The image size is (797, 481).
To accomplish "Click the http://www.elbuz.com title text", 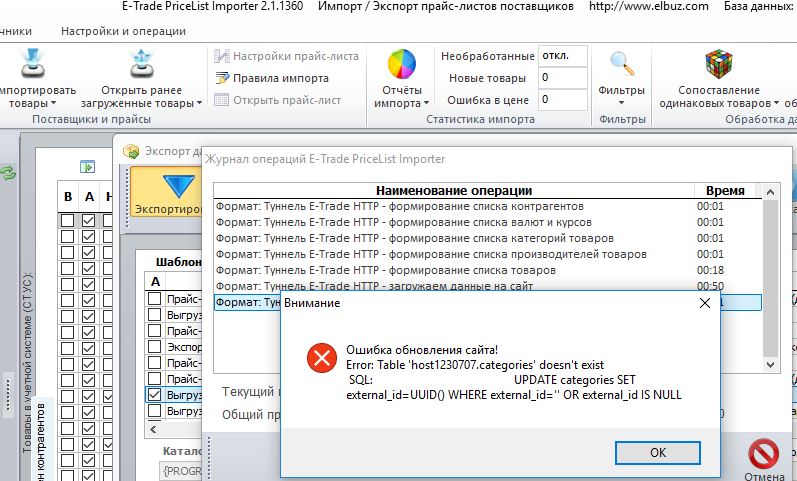I will pyautogui.click(x=649, y=6).
